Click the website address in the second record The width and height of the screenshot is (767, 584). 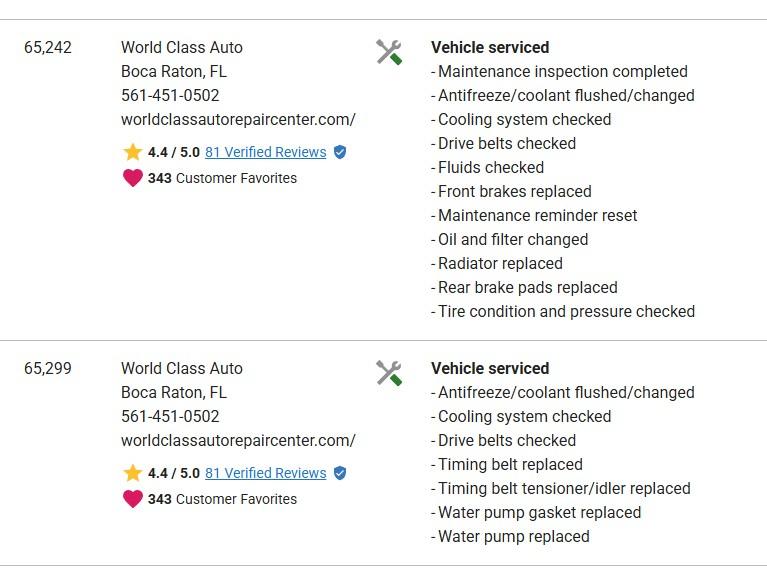238,440
